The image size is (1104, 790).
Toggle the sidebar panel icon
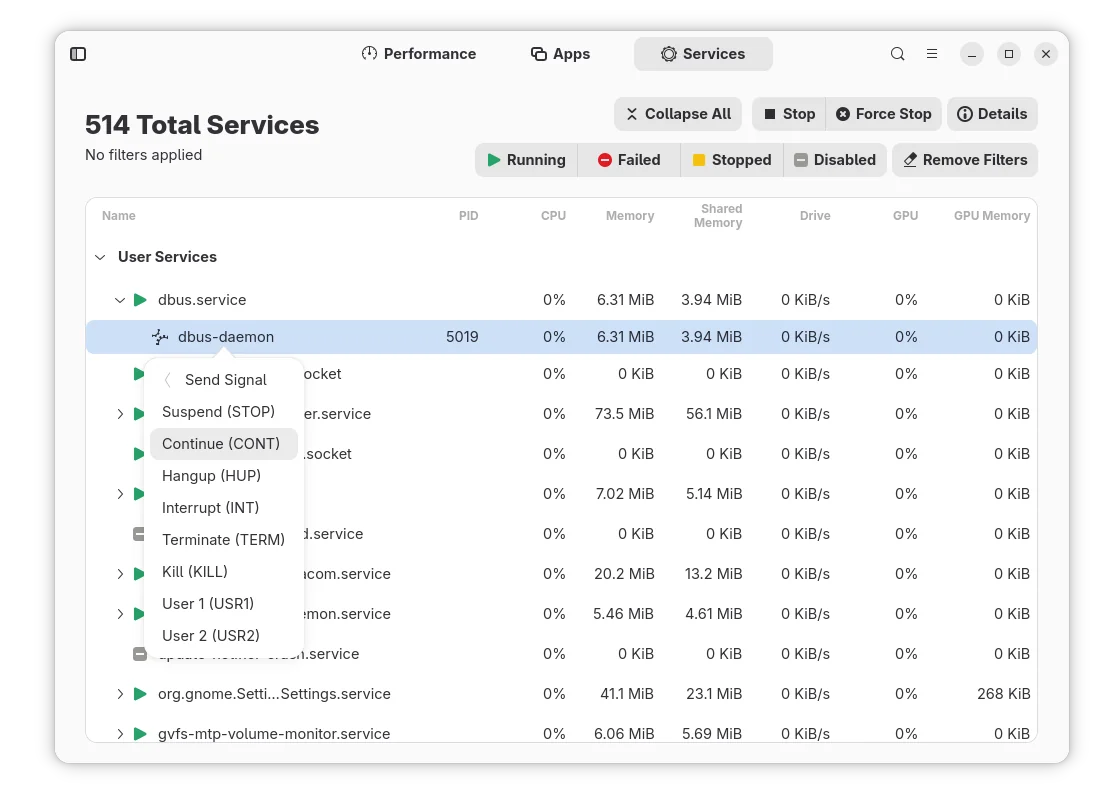[x=78, y=54]
